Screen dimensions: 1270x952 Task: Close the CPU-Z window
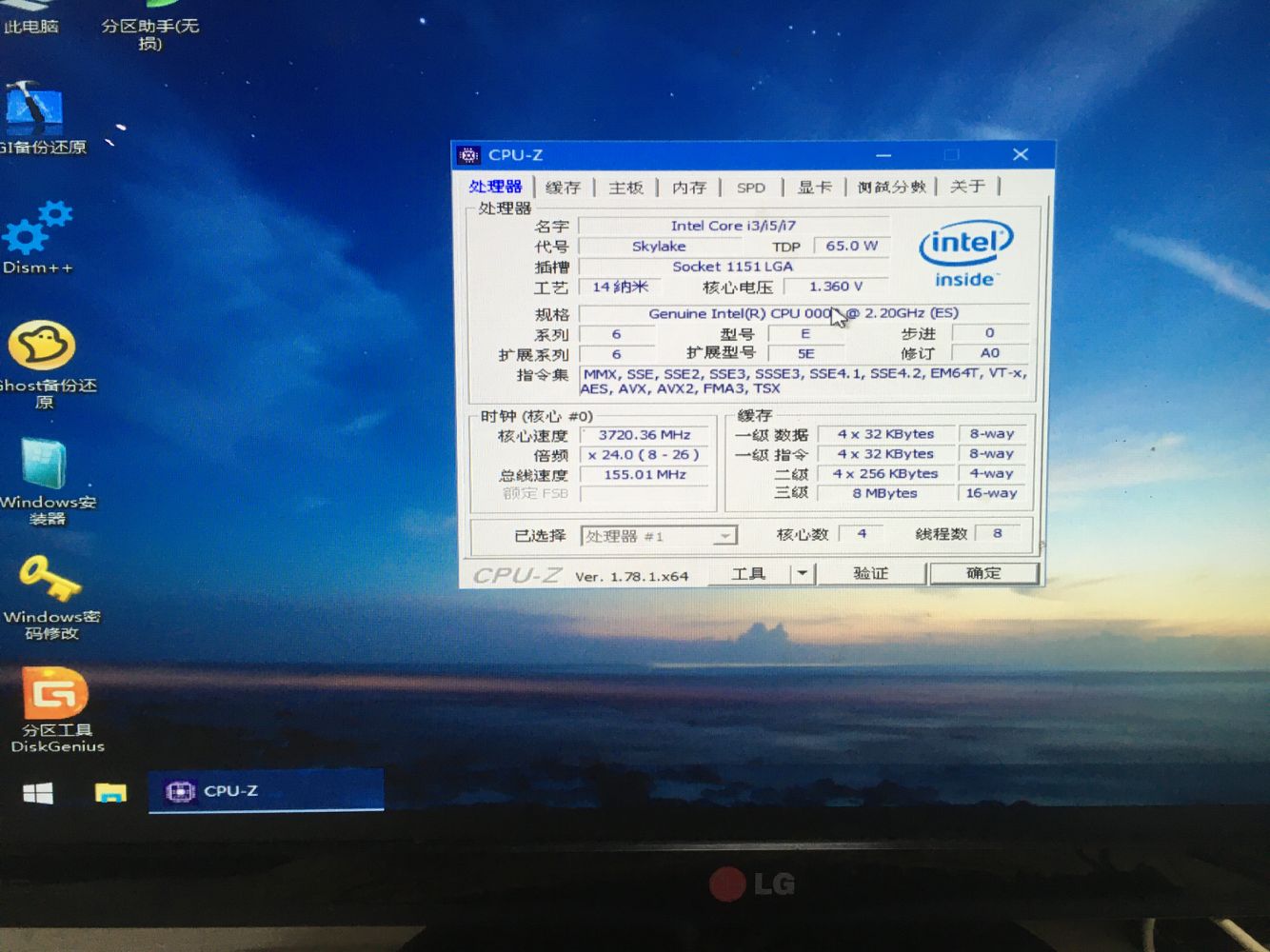(1021, 154)
